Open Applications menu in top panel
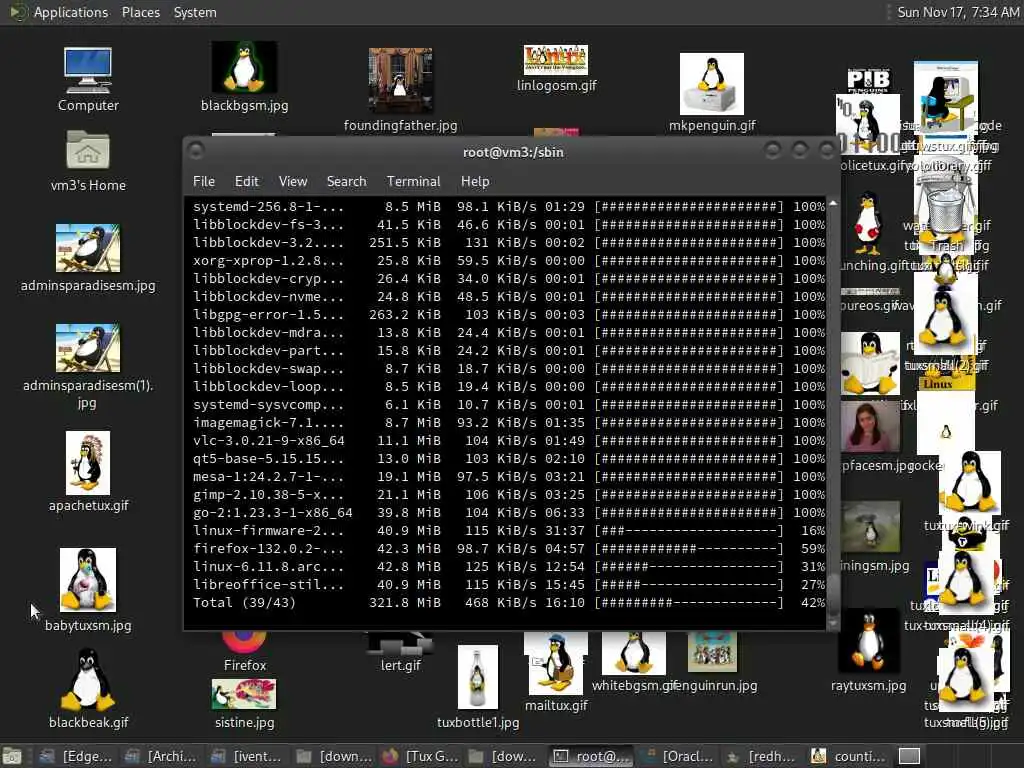1024x768 pixels. [71, 12]
